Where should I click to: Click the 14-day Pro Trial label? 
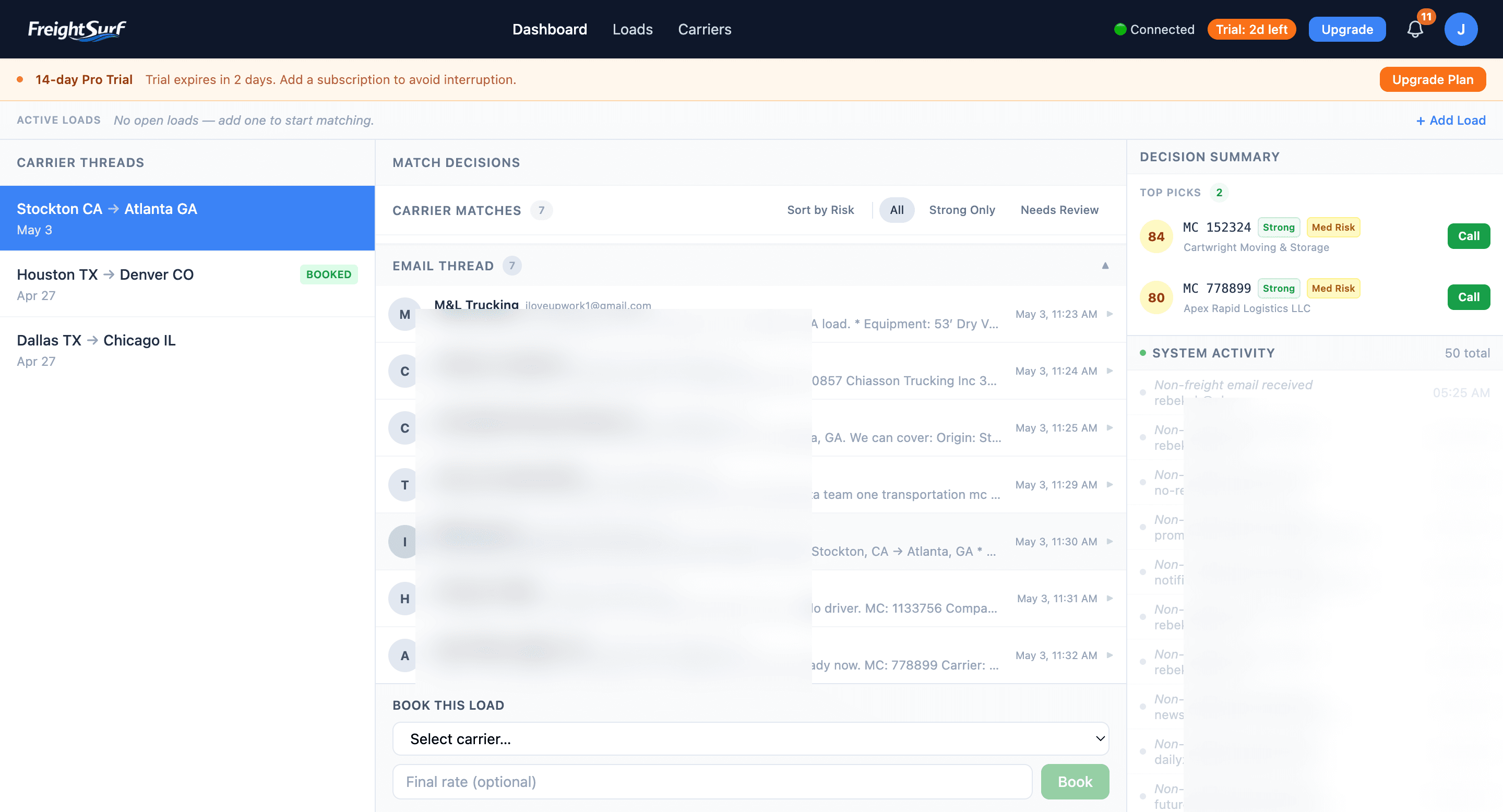click(84, 80)
